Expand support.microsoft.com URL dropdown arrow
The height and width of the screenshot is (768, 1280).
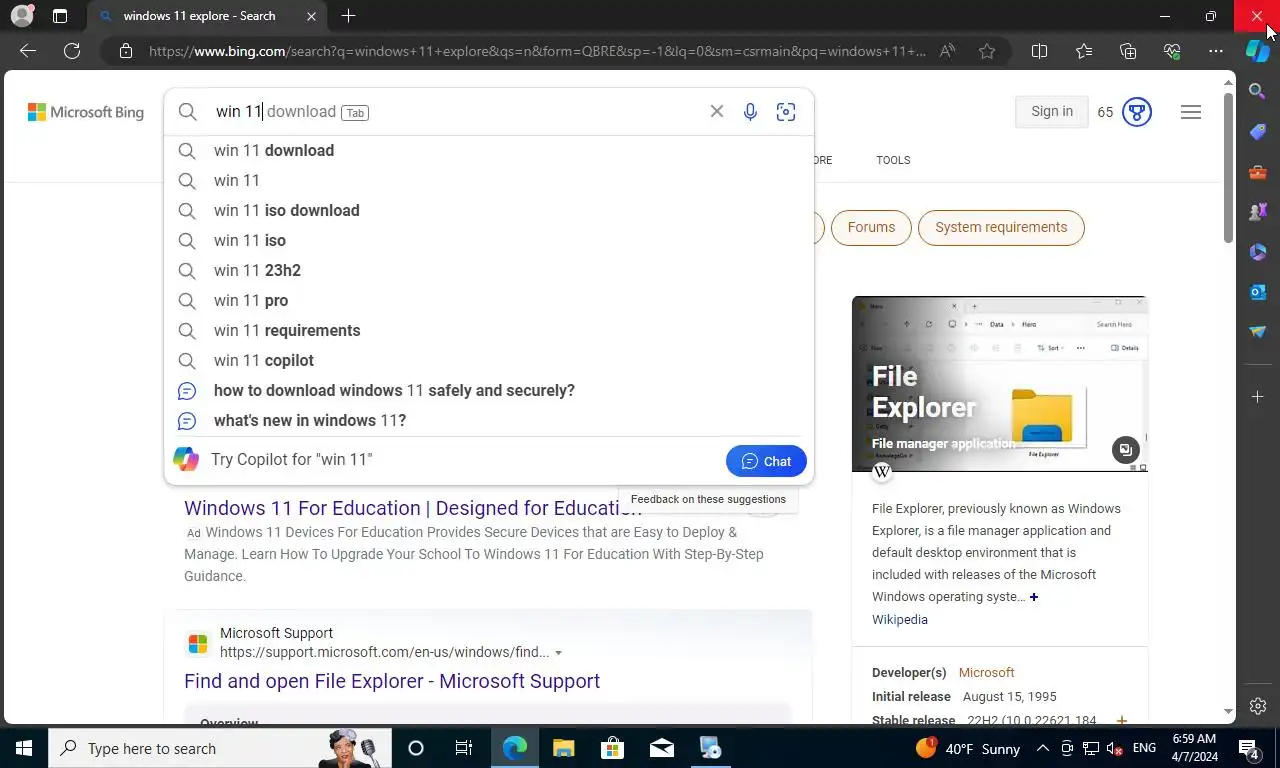click(x=558, y=653)
